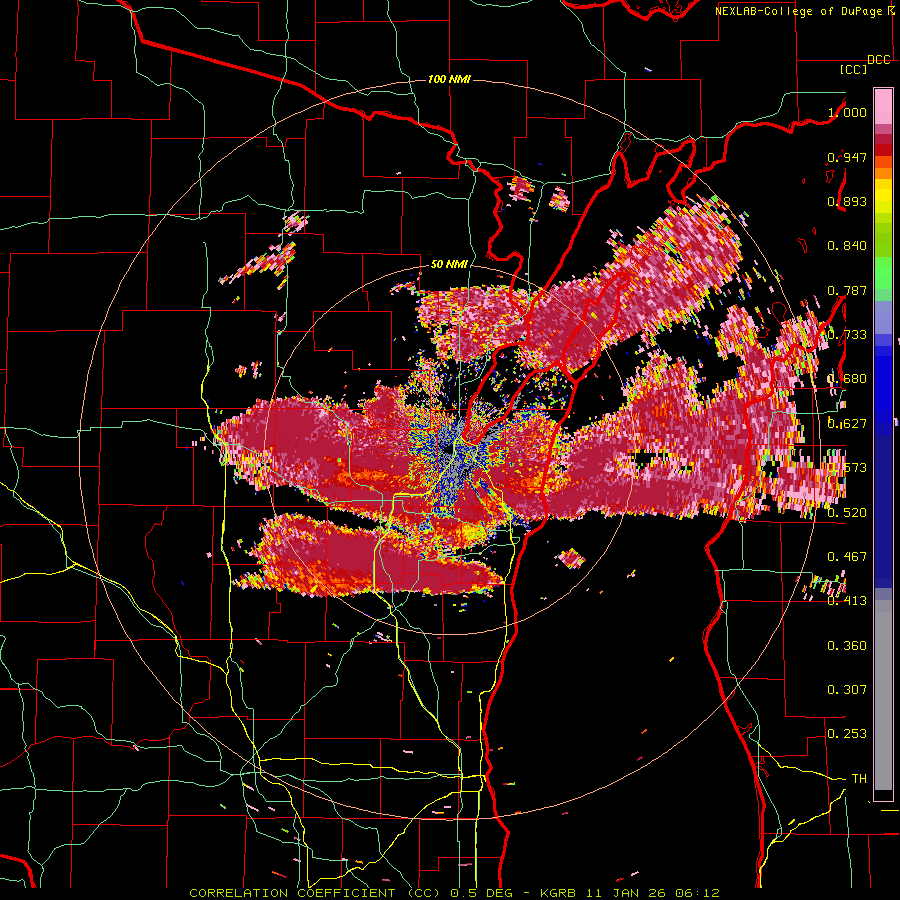
Task: Click the 0.733 scale value
Action: tap(847, 335)
